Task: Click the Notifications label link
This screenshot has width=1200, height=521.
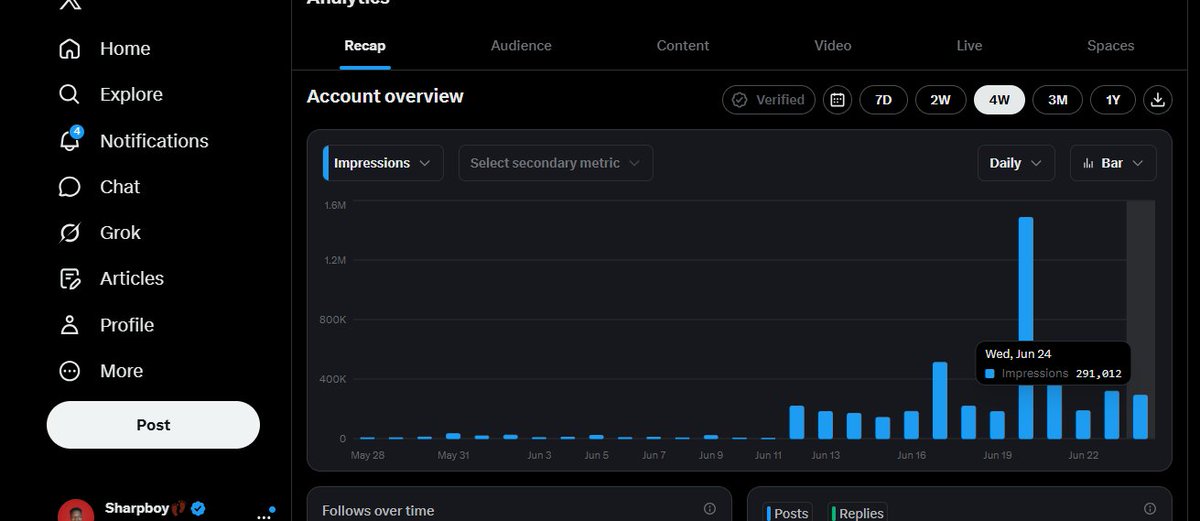Action: click(x=154, y=141)
